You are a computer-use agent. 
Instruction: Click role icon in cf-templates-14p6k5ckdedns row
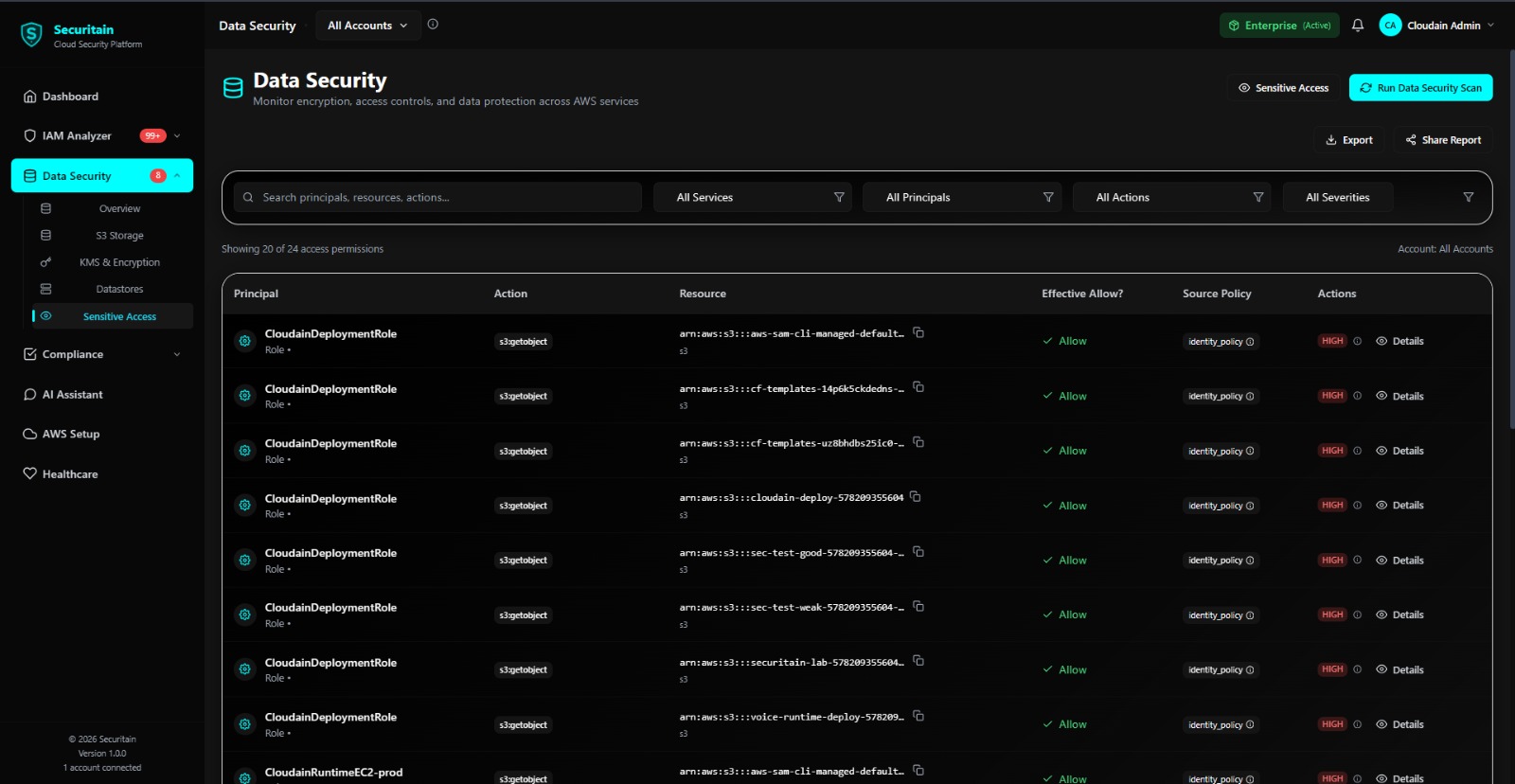(x=245, y=396)
